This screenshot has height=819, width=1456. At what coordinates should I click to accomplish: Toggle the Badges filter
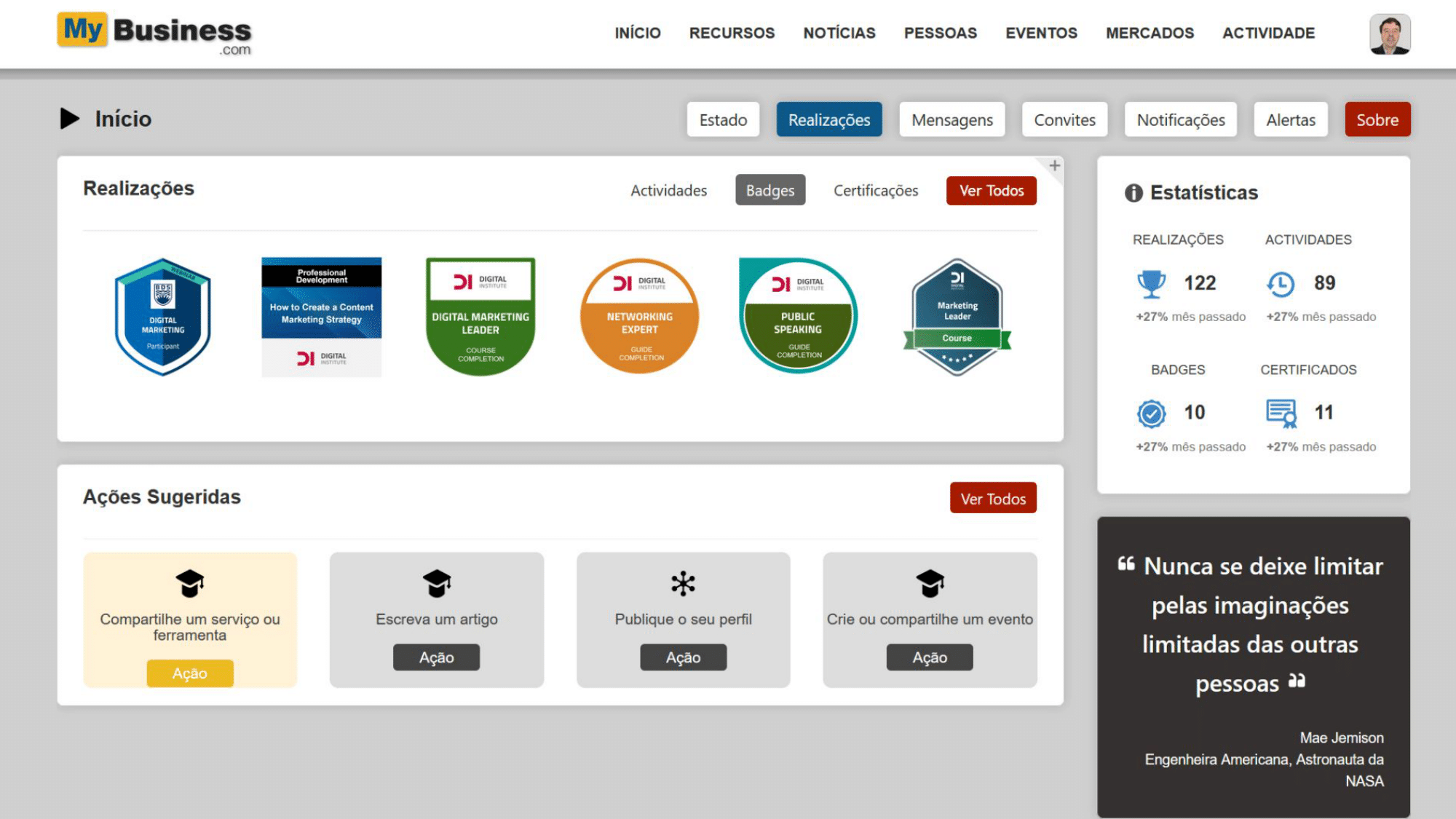tap(769, 190)
